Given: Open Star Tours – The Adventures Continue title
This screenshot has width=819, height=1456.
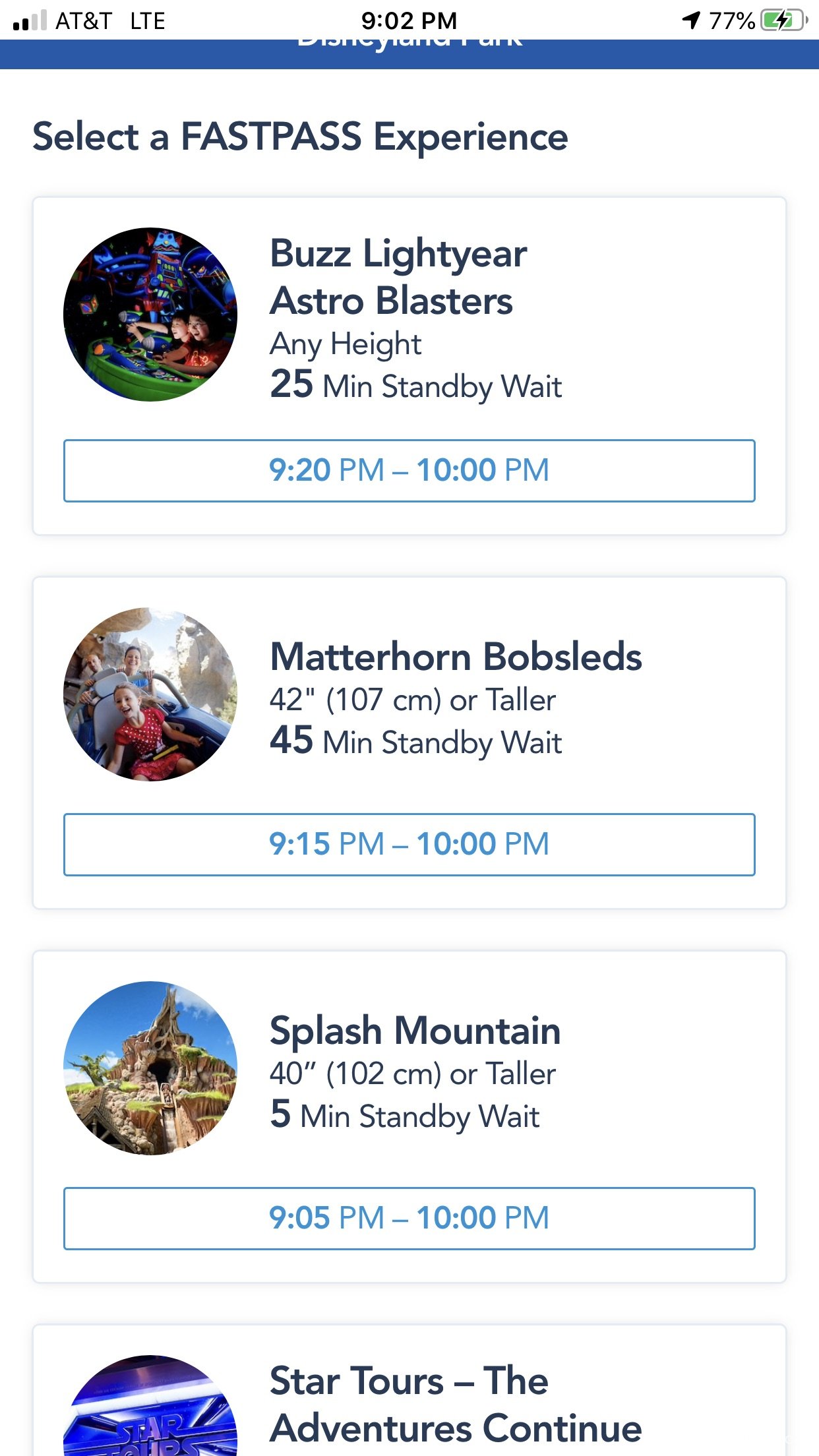Looking at the screenshot, I should pos(456,1405).
